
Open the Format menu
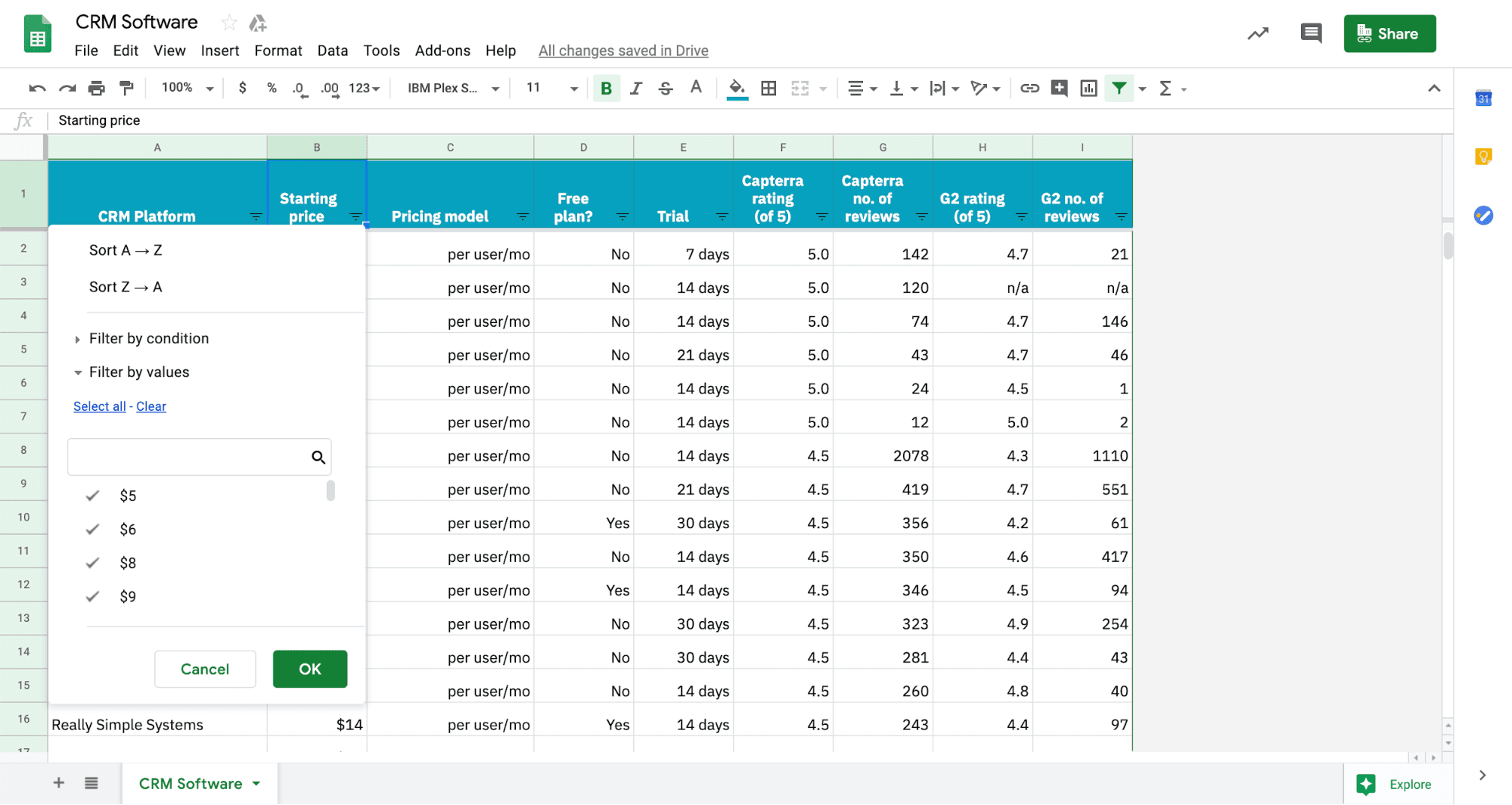(278, 51)
